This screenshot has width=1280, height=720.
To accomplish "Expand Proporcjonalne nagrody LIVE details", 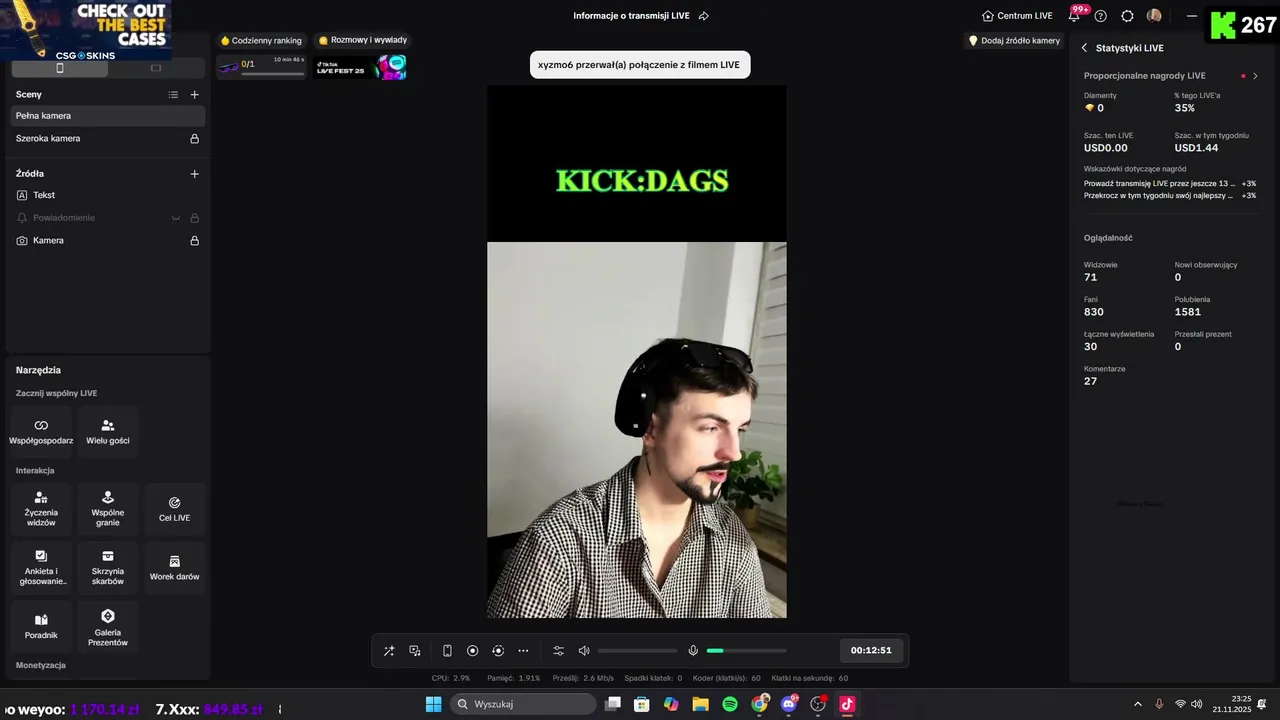I will click(1256, 76).
